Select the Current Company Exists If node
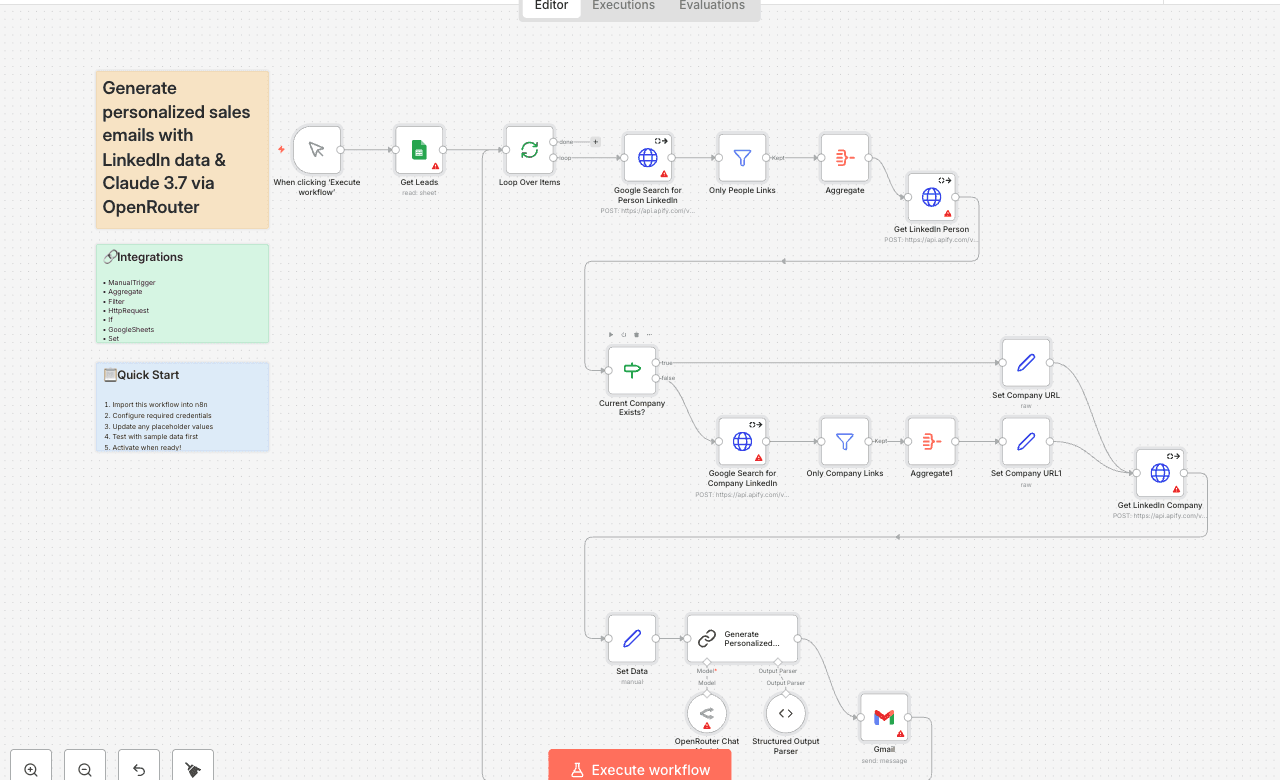 point(631,369)
